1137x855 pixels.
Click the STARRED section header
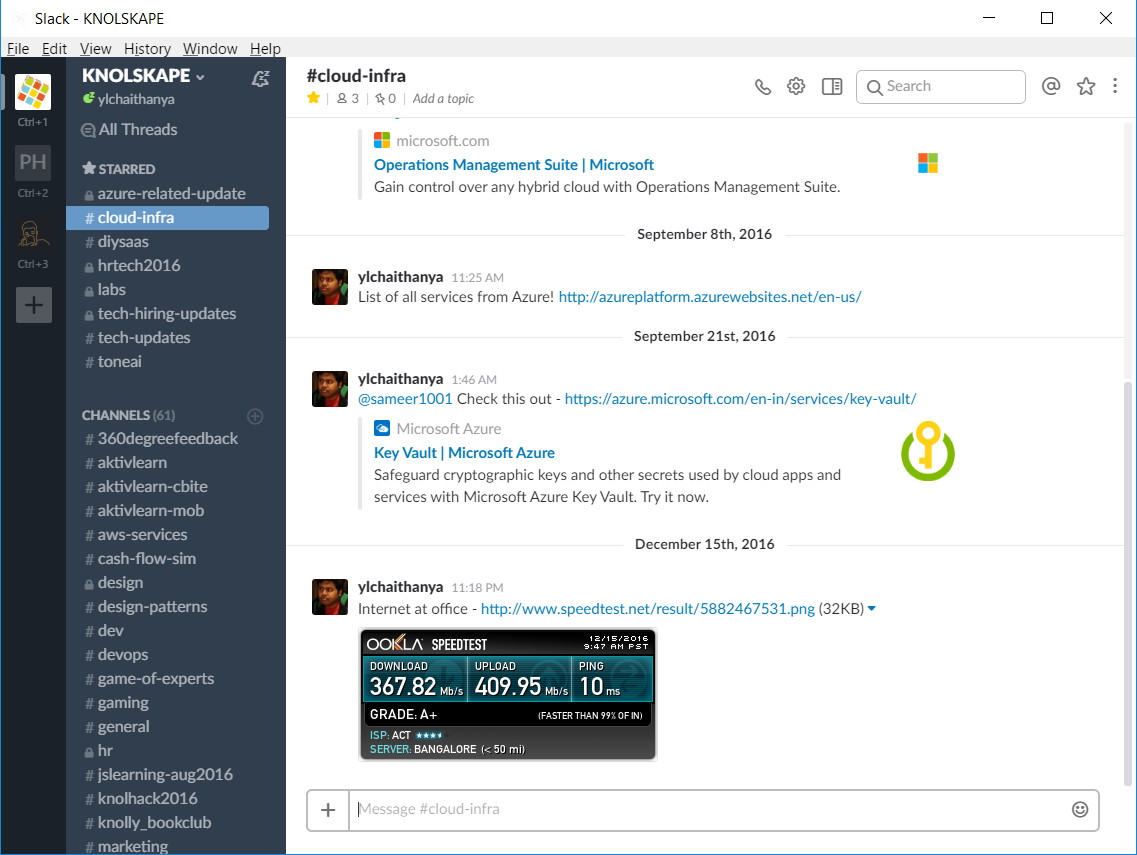coord(119,169)
